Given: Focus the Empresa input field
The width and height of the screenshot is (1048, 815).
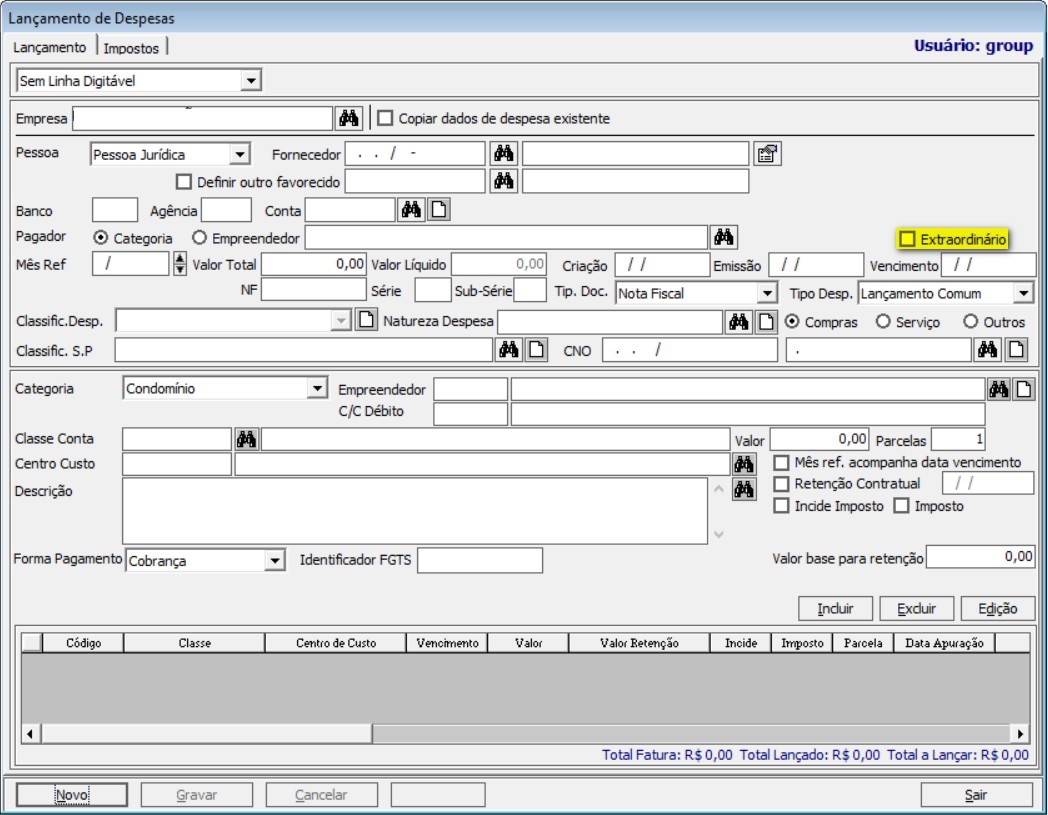Looking at the screenshot, I should (x=202, y=118).
